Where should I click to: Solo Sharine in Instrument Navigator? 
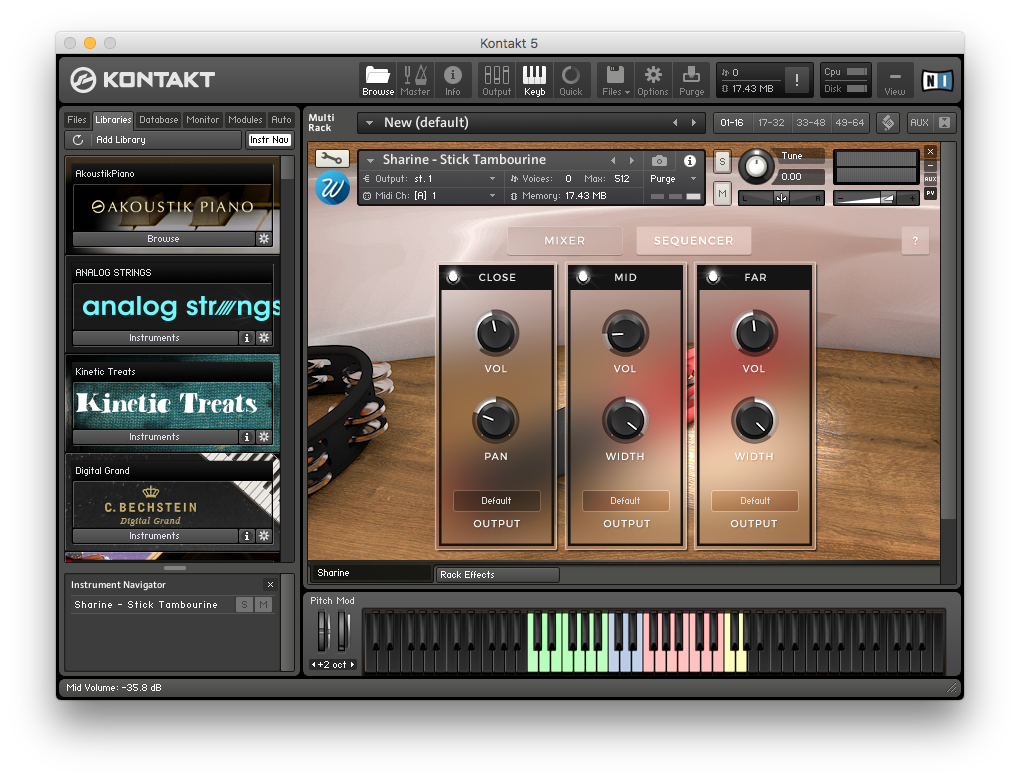click(x=244, y=604)
